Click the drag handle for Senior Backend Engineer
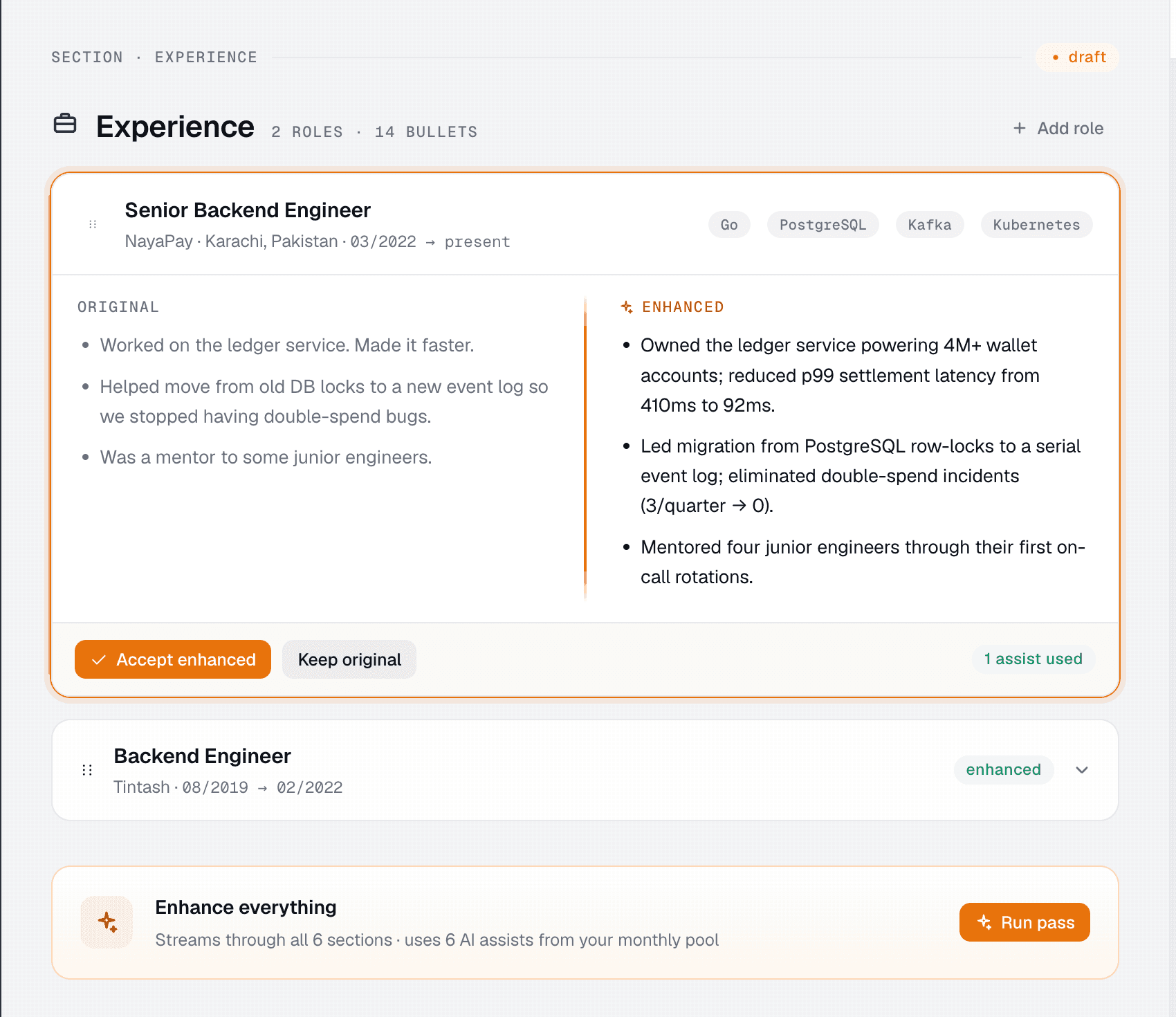This screenshot has width=1176, height=1017. click(93, 224)
